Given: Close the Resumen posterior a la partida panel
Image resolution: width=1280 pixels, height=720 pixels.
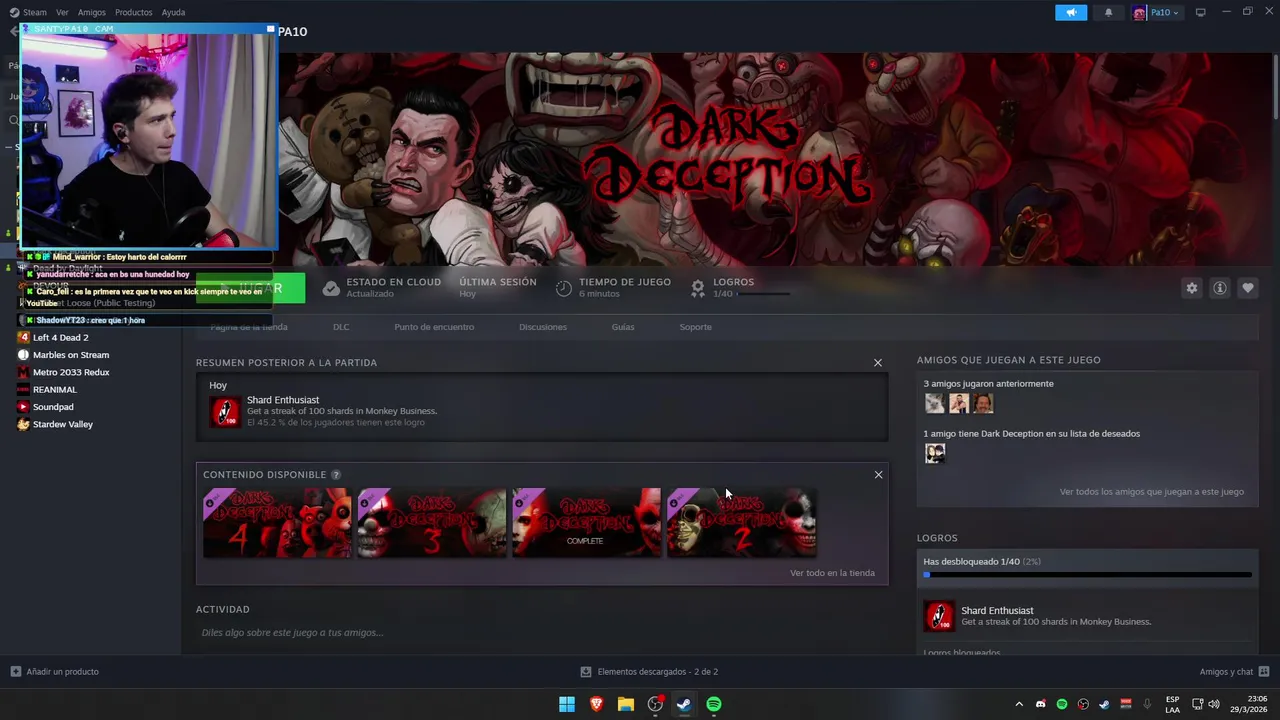Looking at the screenshot, I should pos(878,363).
